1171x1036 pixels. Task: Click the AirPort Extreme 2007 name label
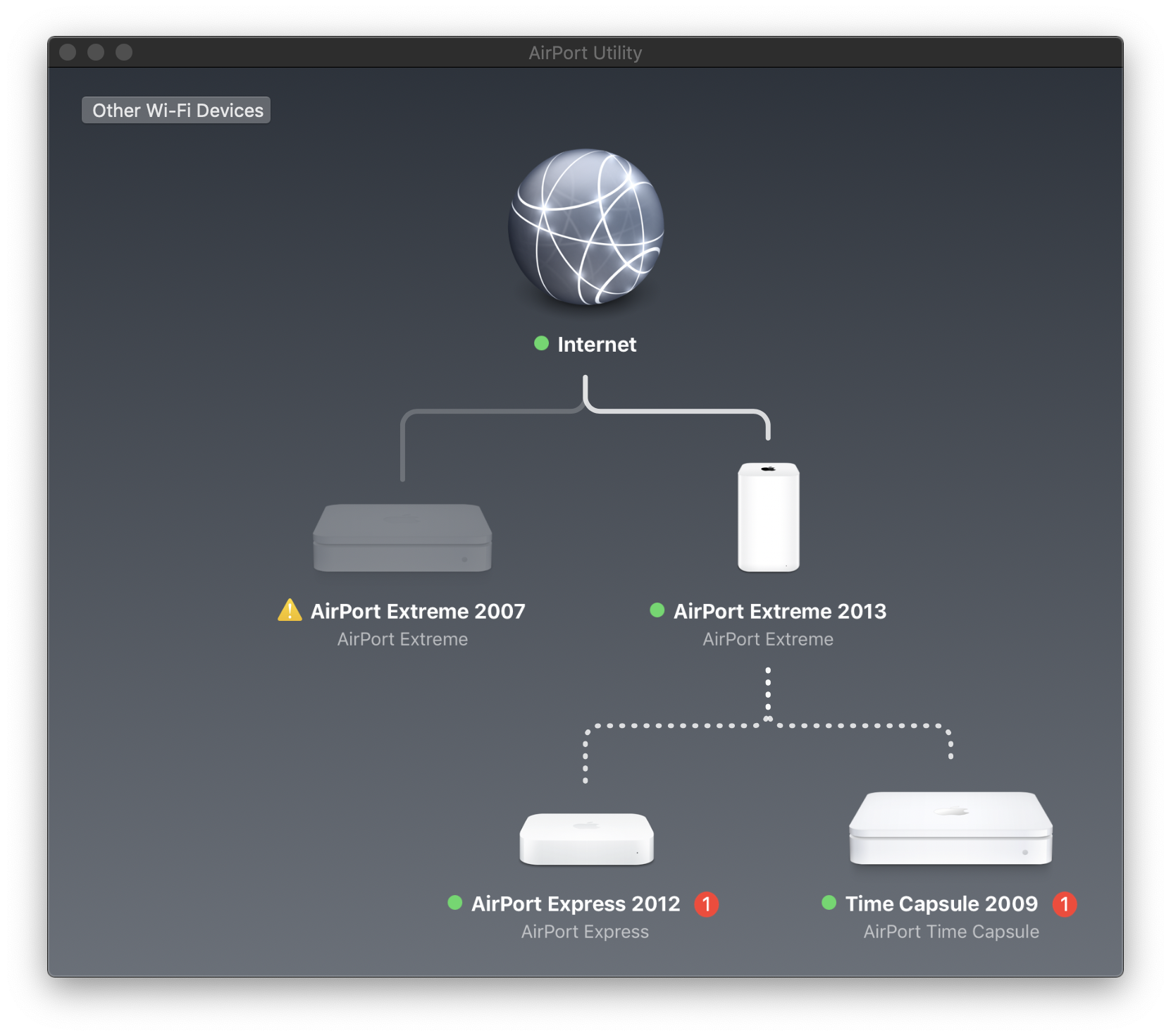tap(418, 611)
